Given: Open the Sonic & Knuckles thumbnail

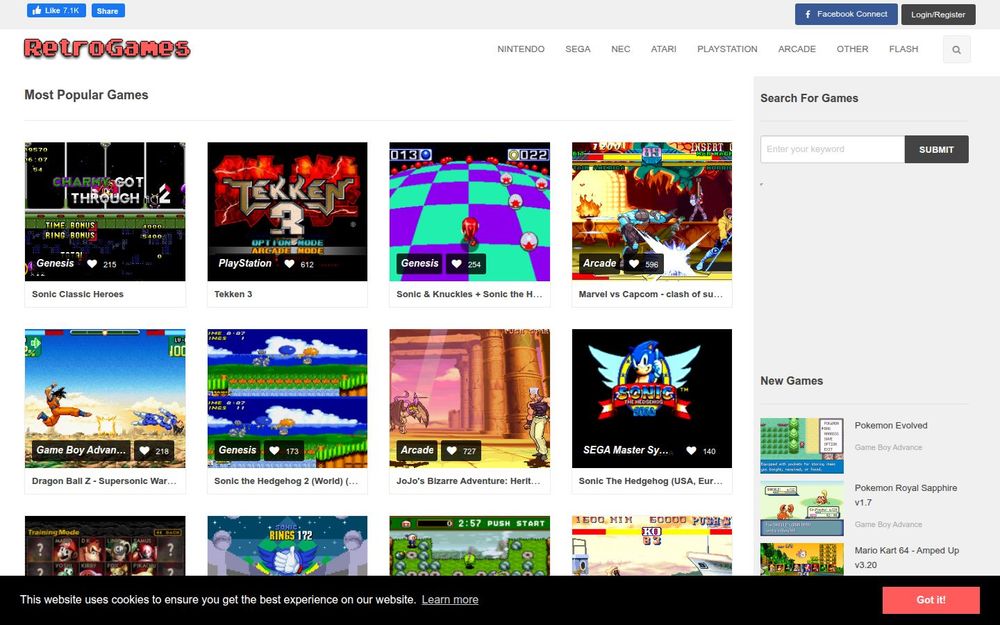Looking at the screenshot, I should pyautogui.click(x=469, y=211).
